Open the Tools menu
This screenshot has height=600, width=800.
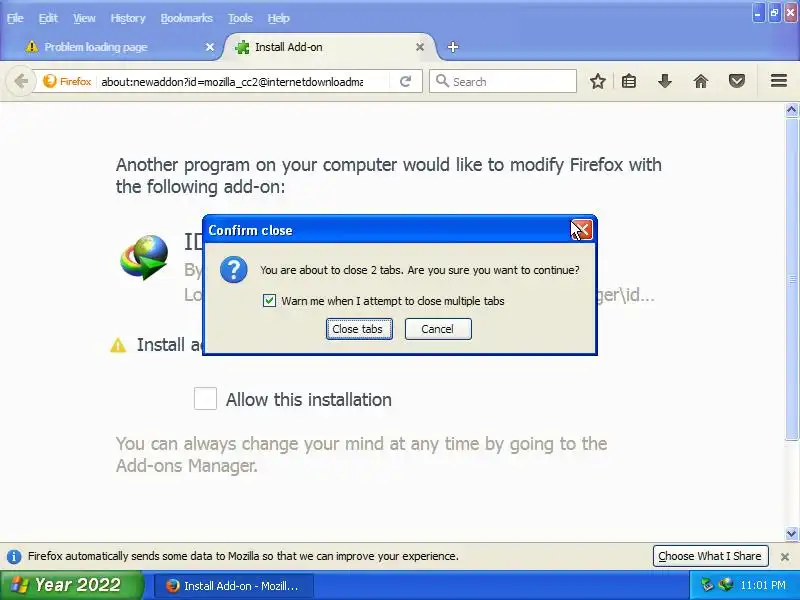pyautogui.click(x=240, y=18)
